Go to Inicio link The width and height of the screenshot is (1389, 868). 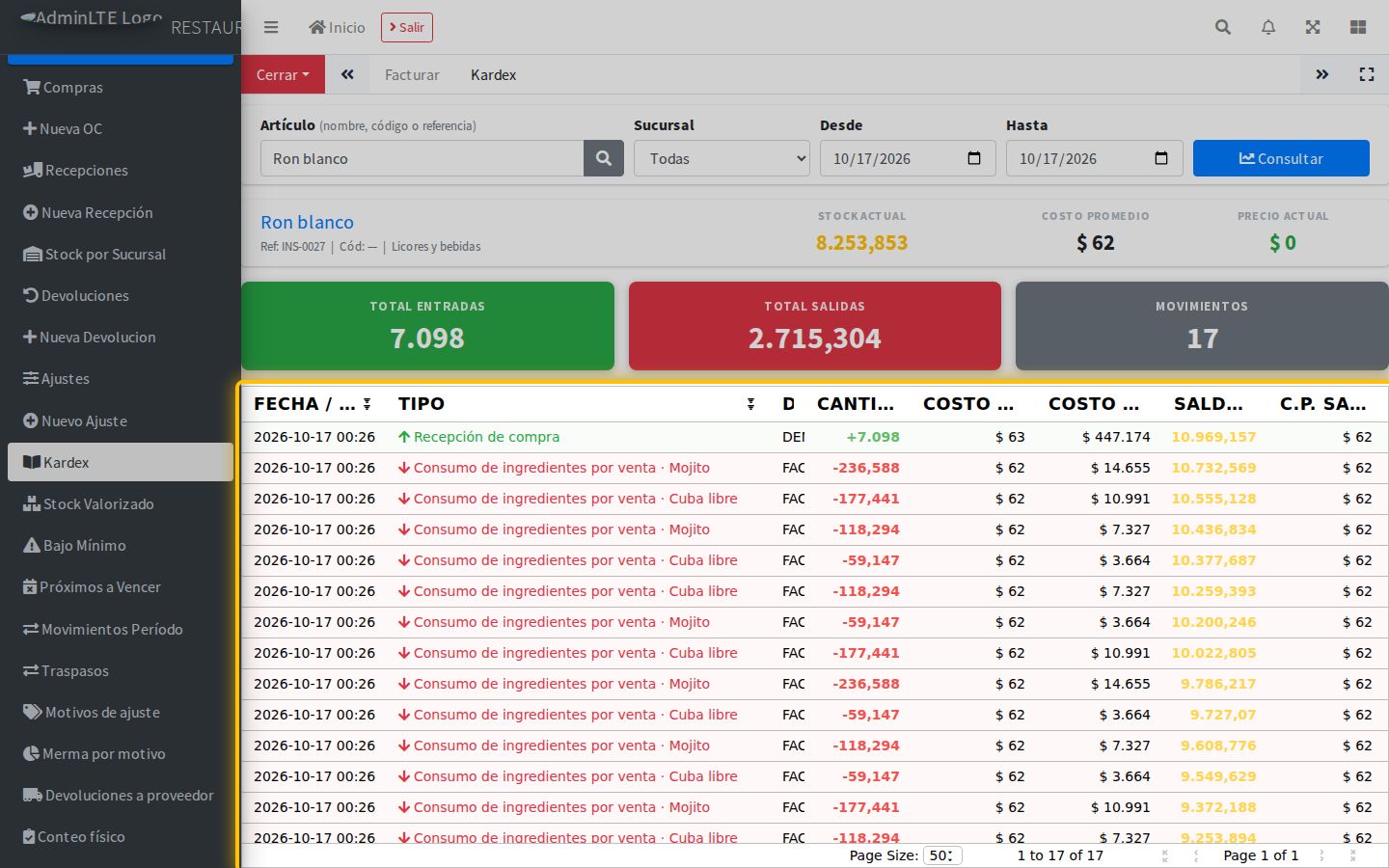pyautogui.click(x=337, y=27)
